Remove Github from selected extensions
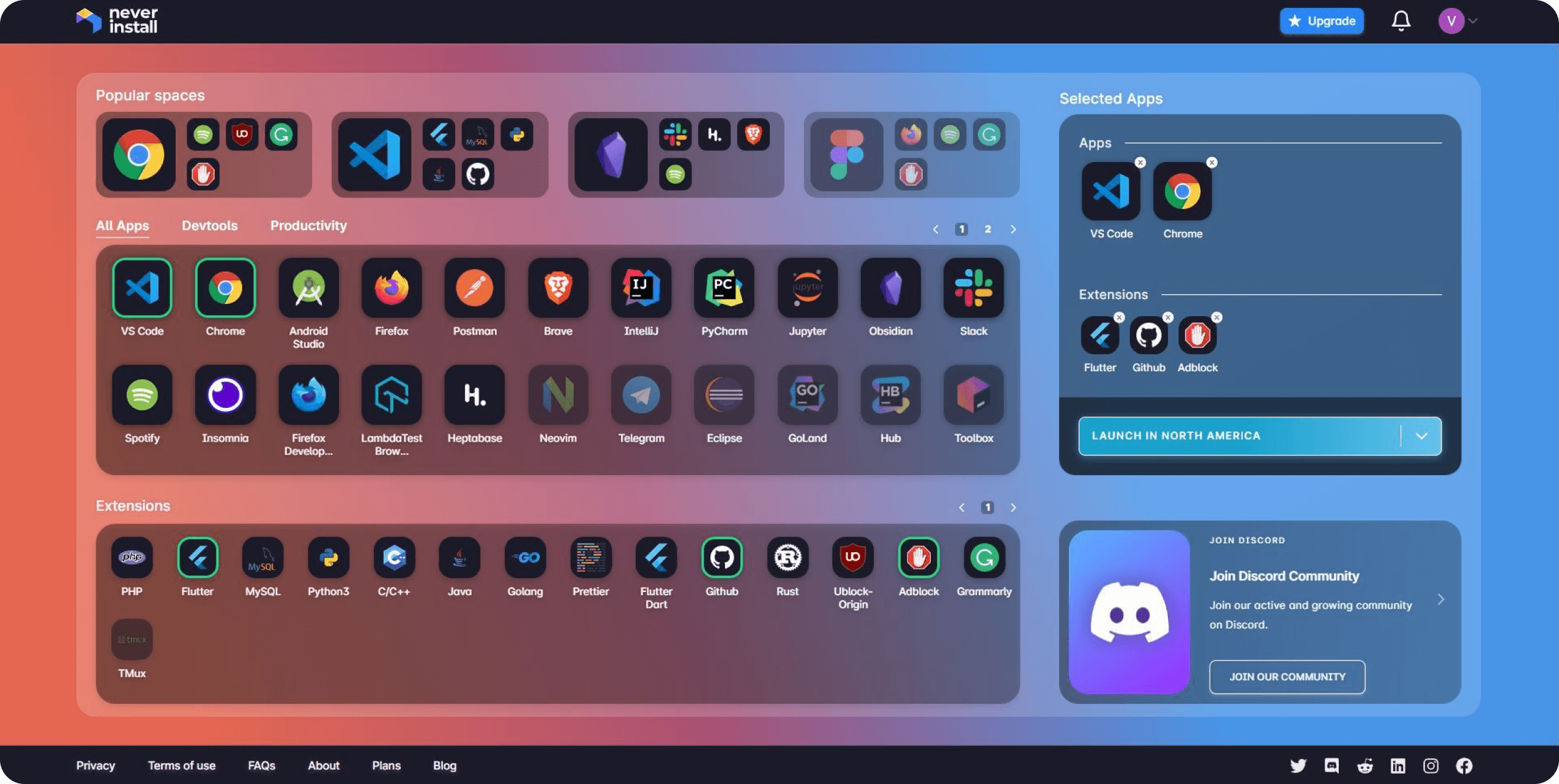The width and height of the screenshot is (1559, 784). pos(1168,317)
